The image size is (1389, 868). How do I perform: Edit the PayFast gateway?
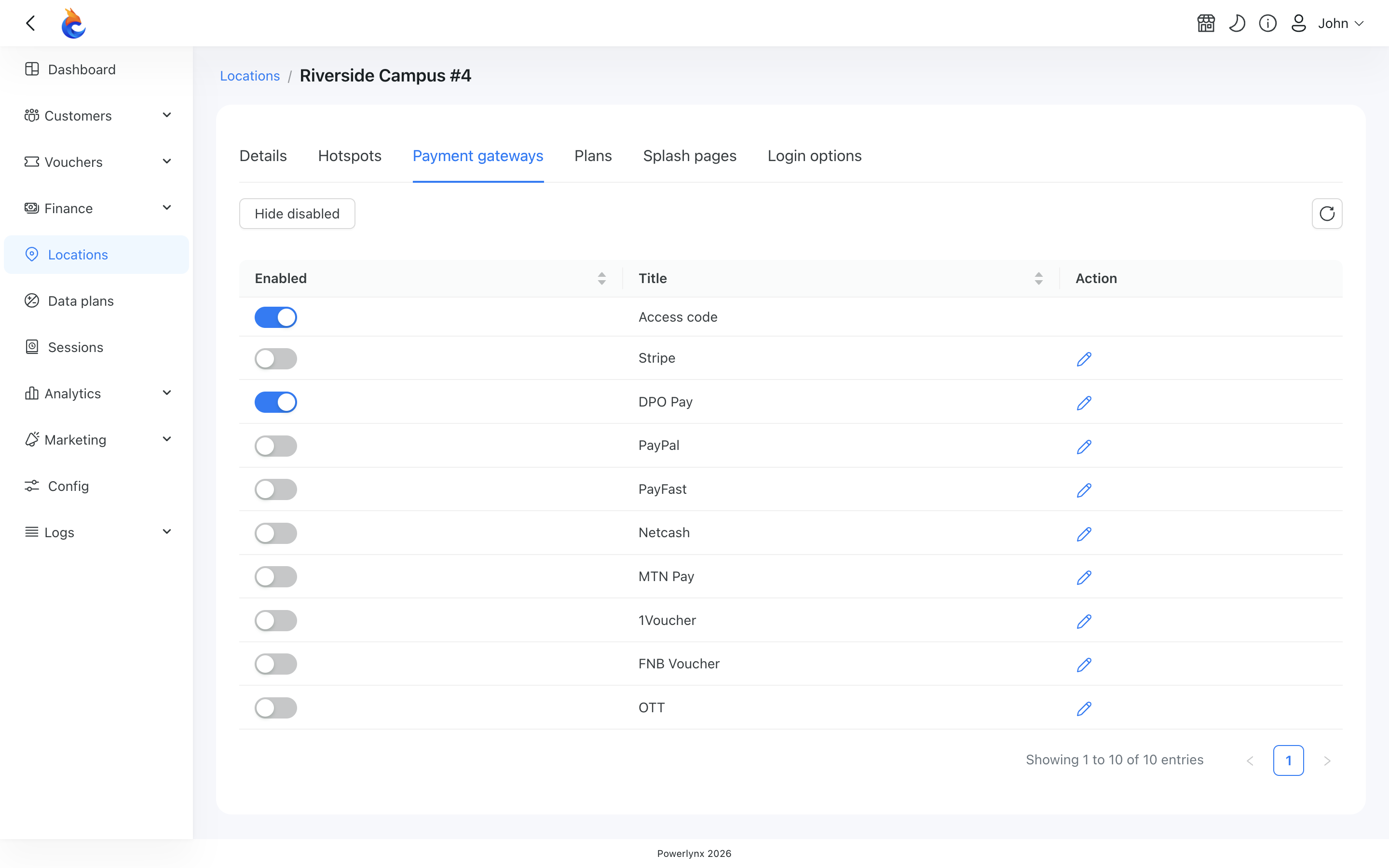coord(1084,489)
